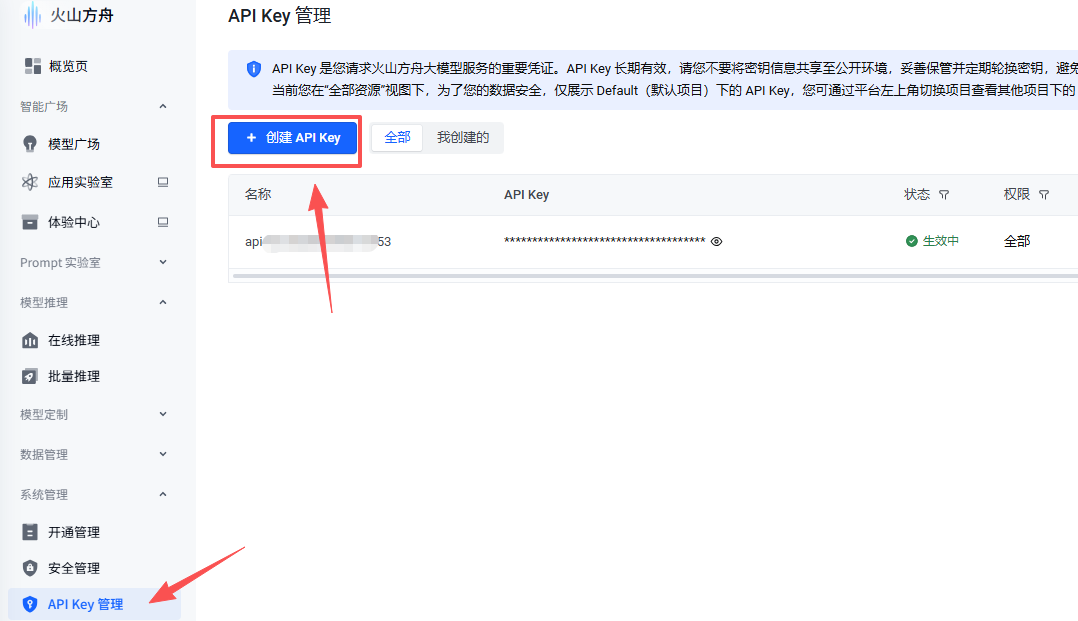Expand the 模型定制 section
Viewport: 1078px width, 621px height.
pyautogui.click(x=163, y=414)
